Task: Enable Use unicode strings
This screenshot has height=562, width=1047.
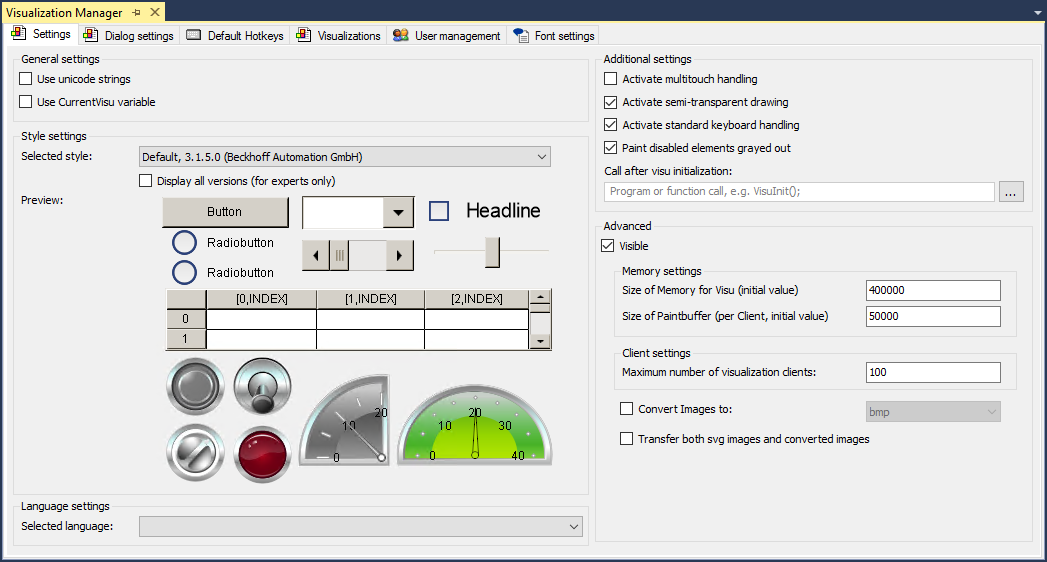Action: pos(26,79)
